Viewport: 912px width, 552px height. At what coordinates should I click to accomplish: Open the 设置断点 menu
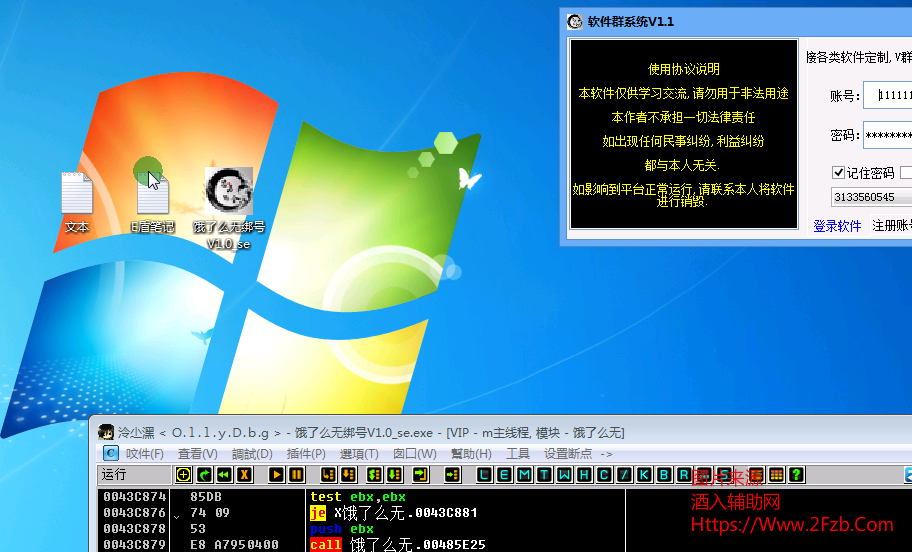(x=568, y=454)
